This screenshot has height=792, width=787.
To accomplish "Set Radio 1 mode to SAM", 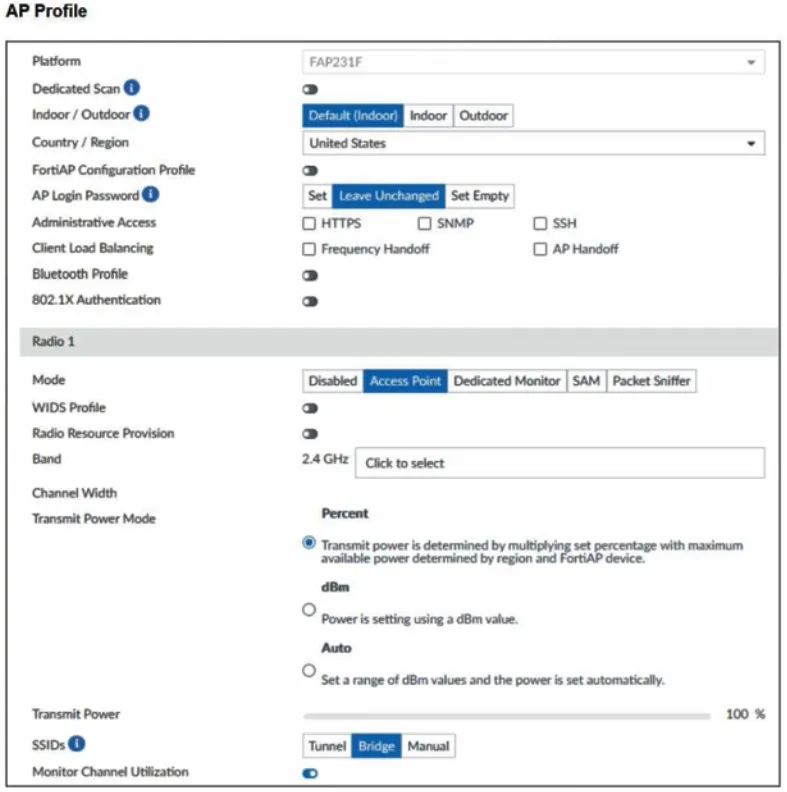I will click(x=586, y=381).
